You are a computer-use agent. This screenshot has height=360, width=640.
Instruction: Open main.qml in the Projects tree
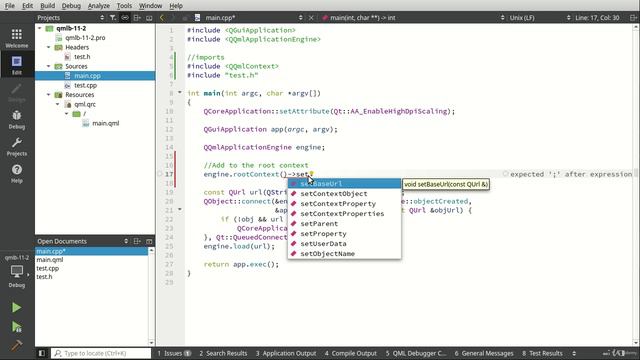click(x=105, y=123)
